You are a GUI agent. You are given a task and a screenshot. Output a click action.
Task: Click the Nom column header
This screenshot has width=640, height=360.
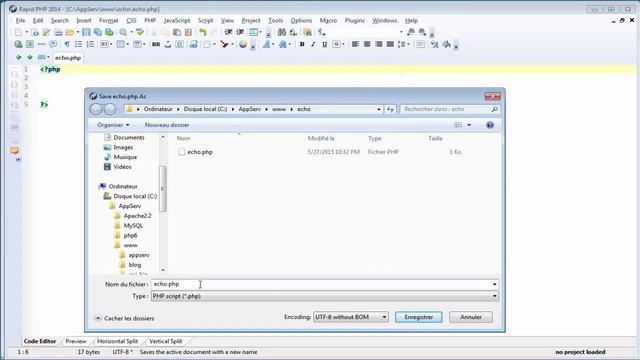pyautogui.click(x=184, y=139)
